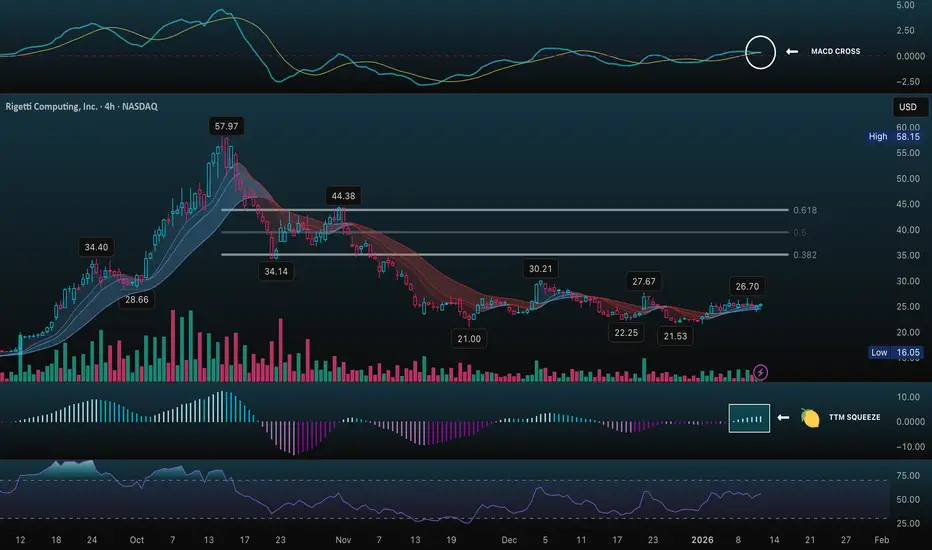Click the 0.5 Fibonacci level label
This screenshot has height=550, width=932.
[799, 232]
